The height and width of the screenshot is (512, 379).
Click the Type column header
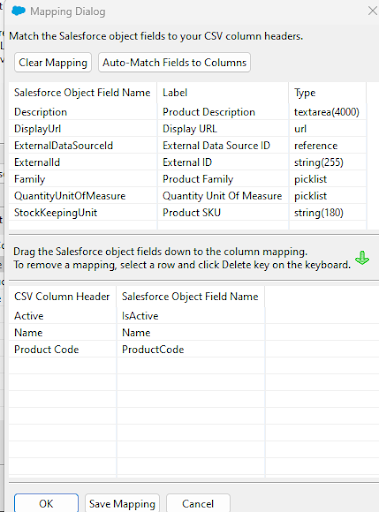click(x=328, y=92)
